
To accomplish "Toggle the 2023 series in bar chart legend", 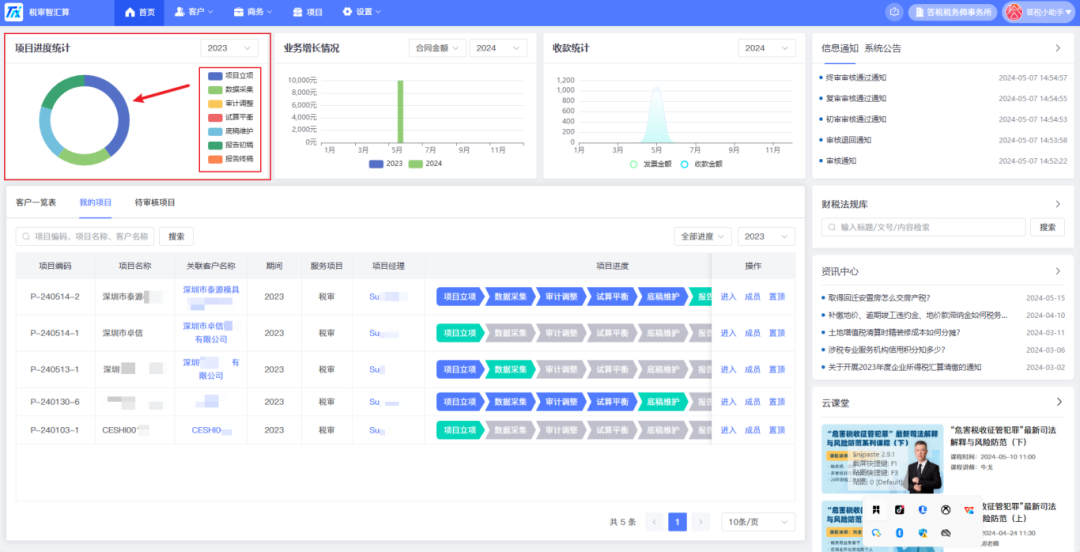I will (x=386, y=164).
